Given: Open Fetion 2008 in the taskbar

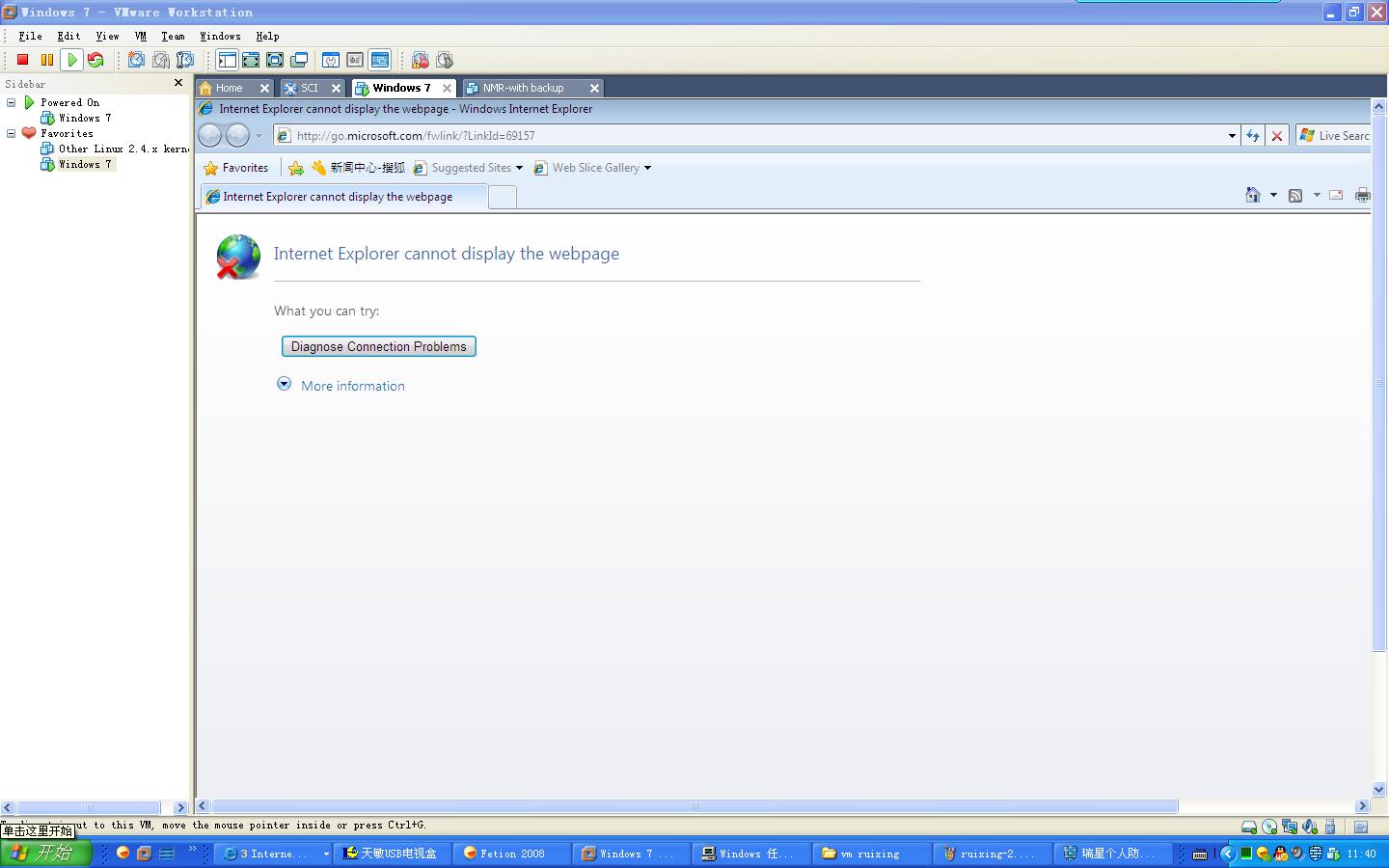Looking at the screenshot, I should [511, 854].
